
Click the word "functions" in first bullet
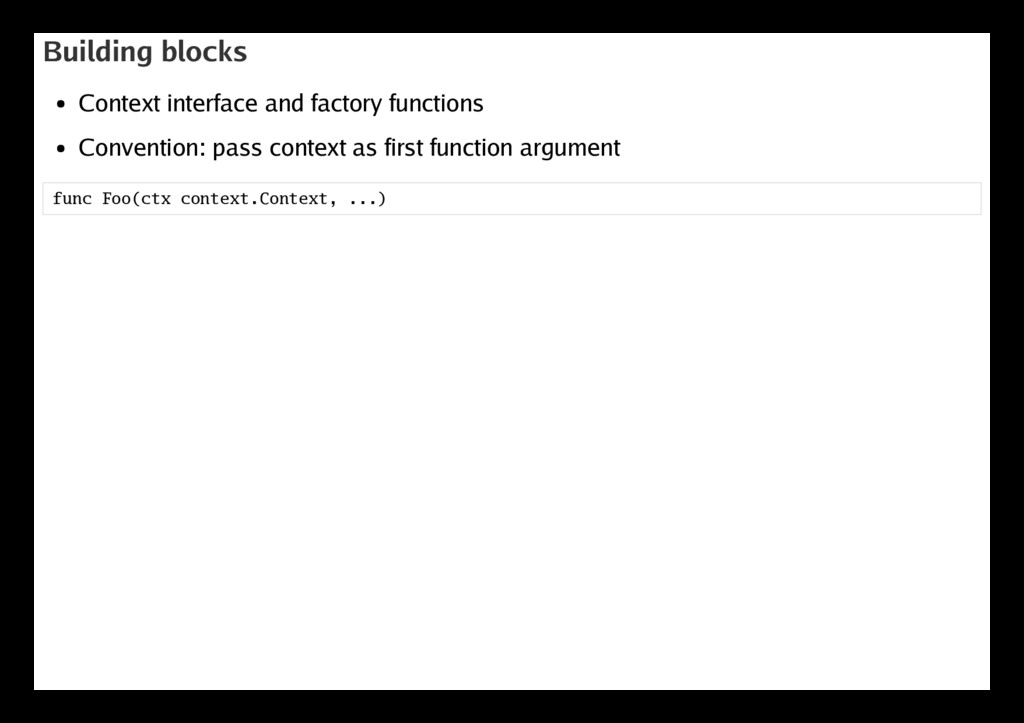click(436, 103)
